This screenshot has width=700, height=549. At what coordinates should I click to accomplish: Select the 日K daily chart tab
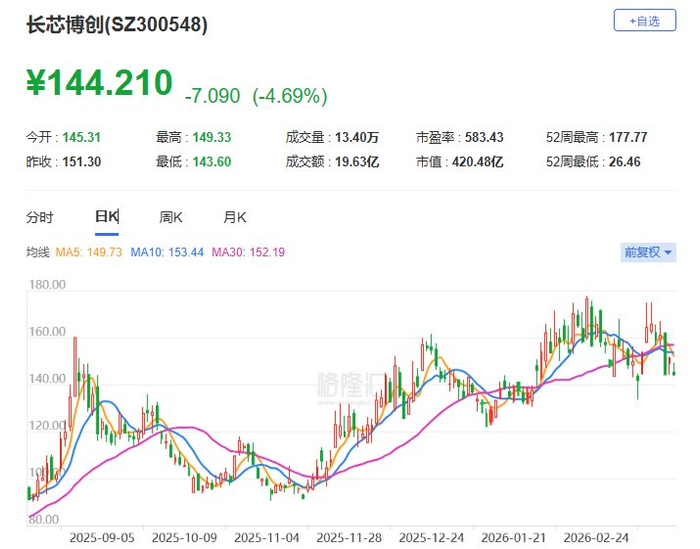(x=107, y=217)
